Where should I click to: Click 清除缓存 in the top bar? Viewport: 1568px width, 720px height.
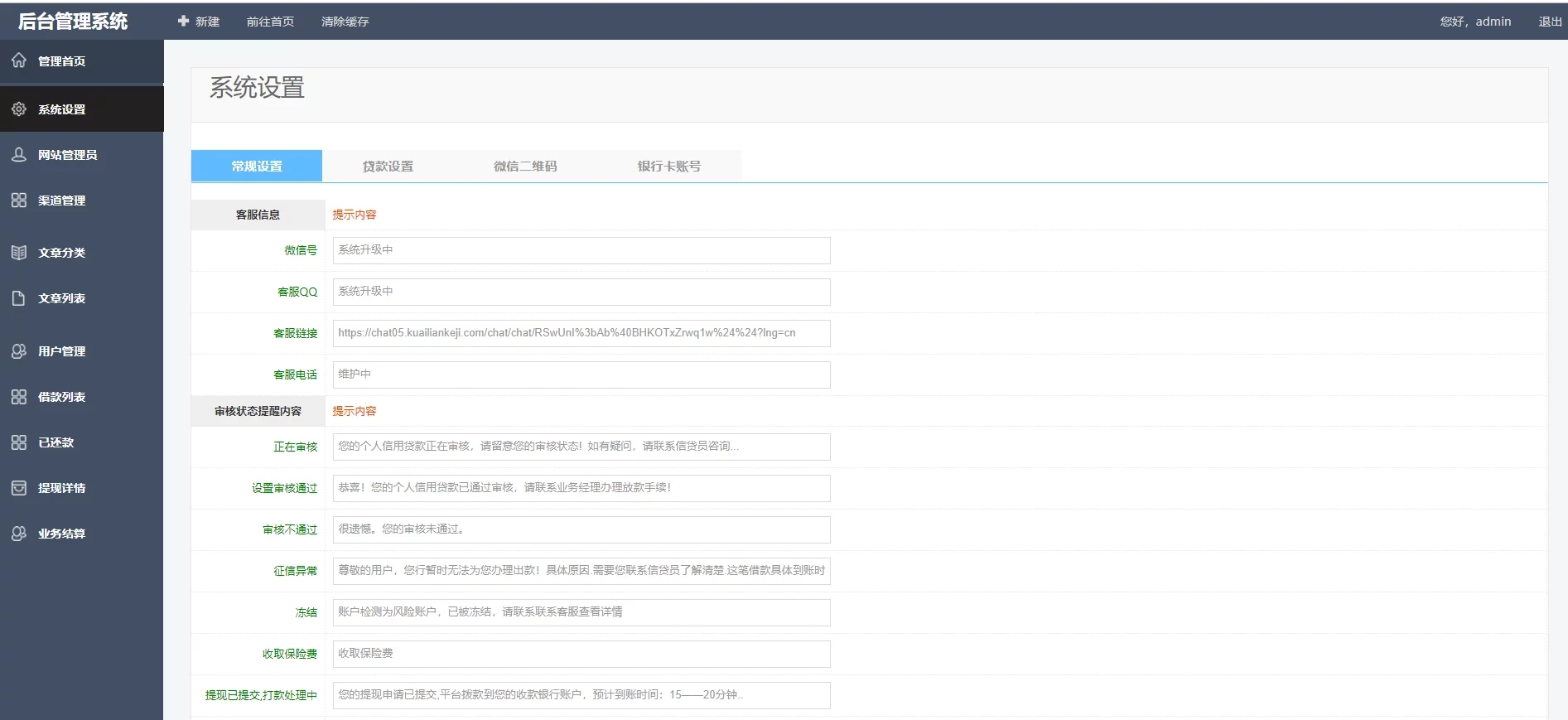pyautogui.click(x=345, y=22)
